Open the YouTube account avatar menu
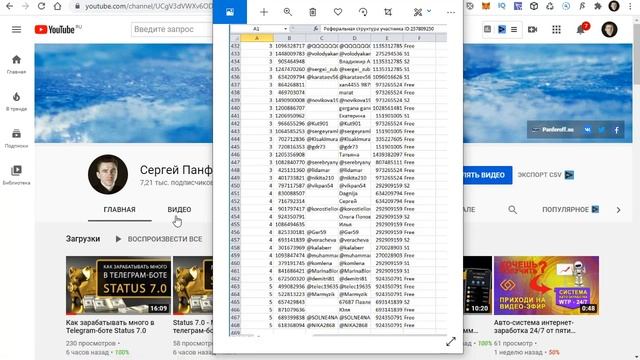The width and height of the screenshot is (640, 360). 609,29
